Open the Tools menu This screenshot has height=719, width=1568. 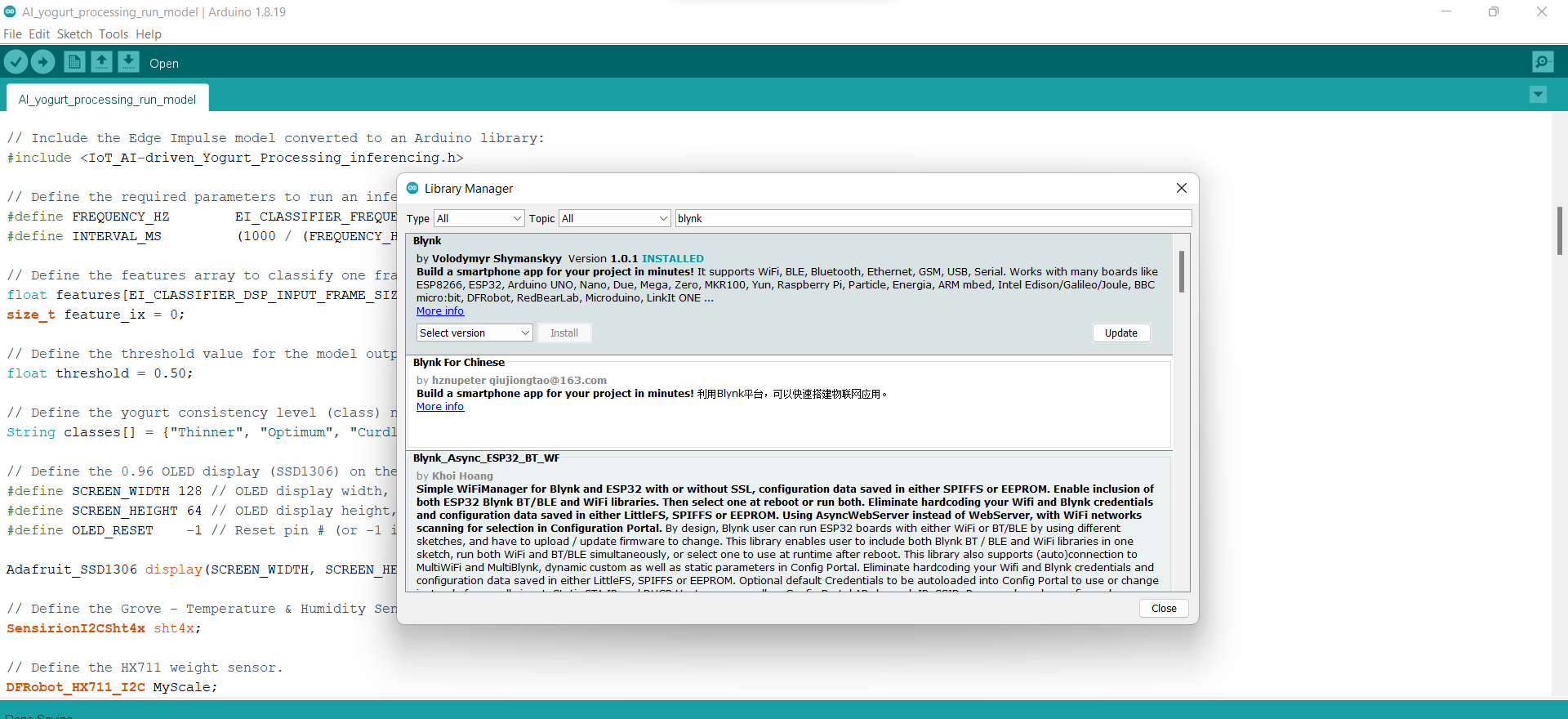[x=114, y=34]
